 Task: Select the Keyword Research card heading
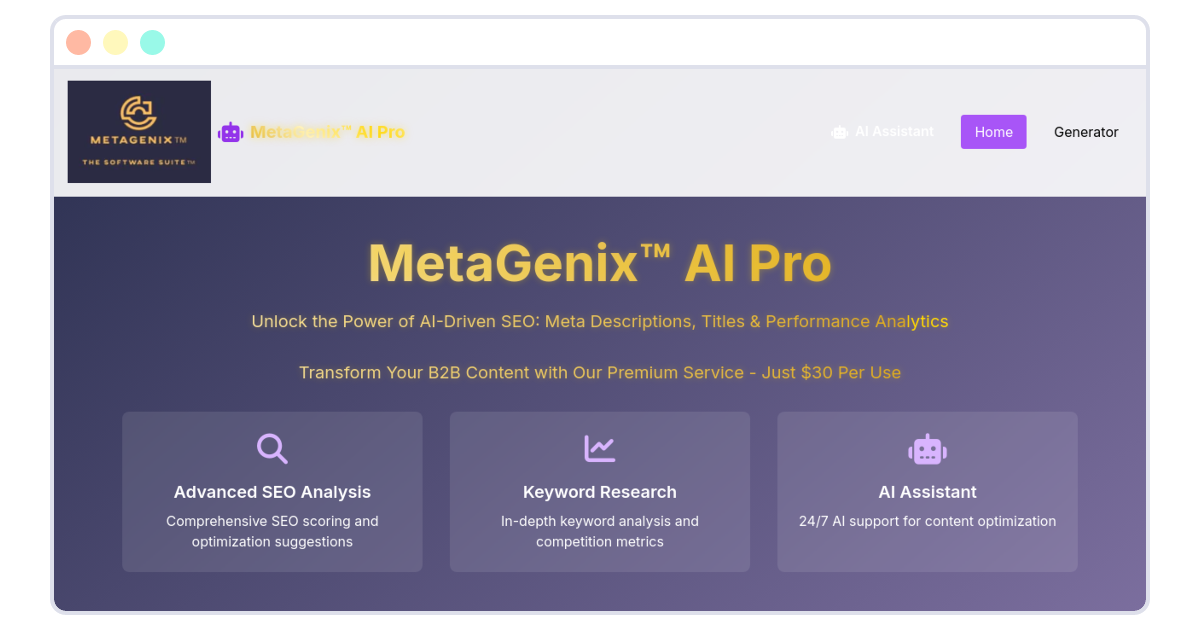click(600, 492)
